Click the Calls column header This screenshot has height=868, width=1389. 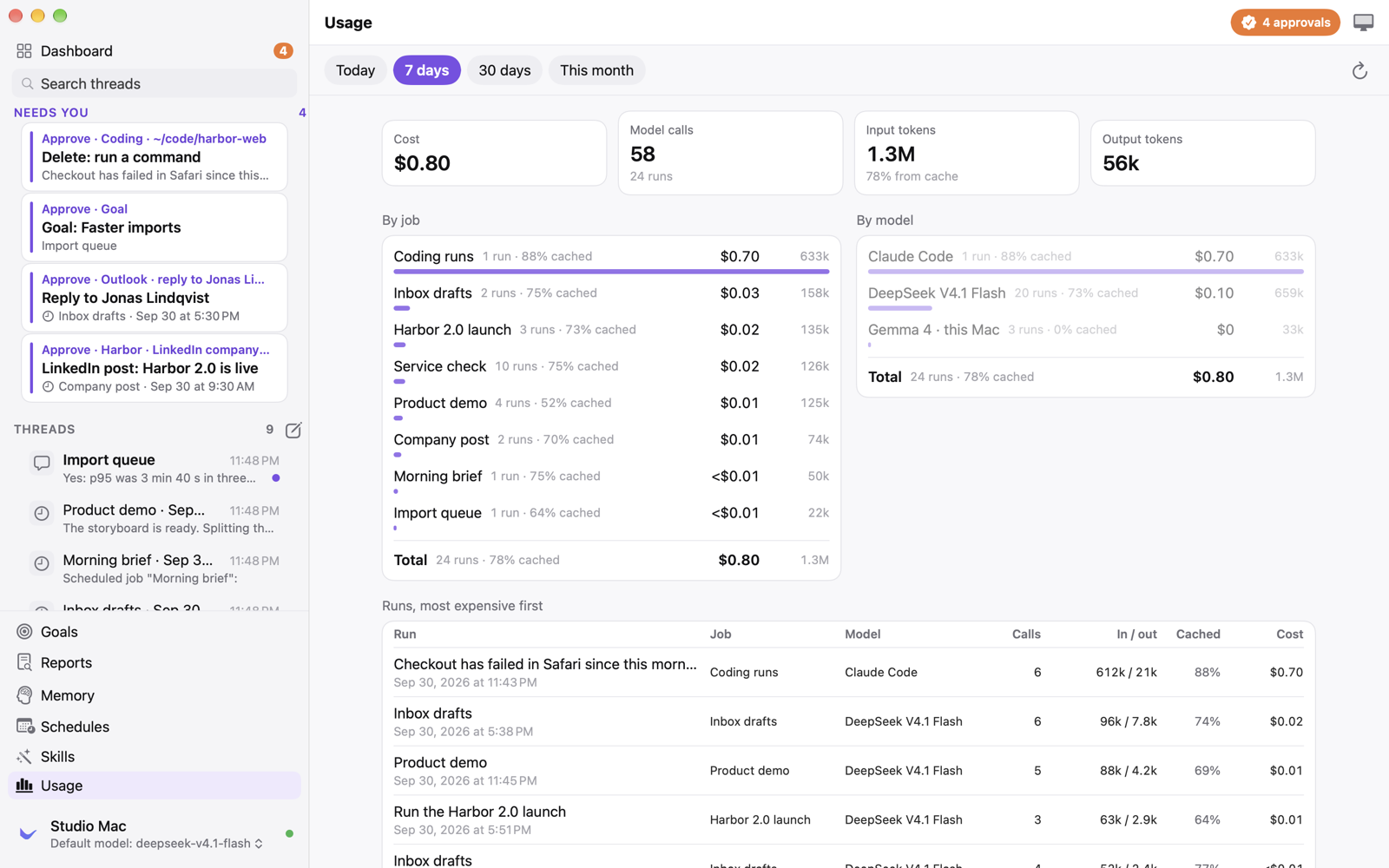pos(1026,634)
